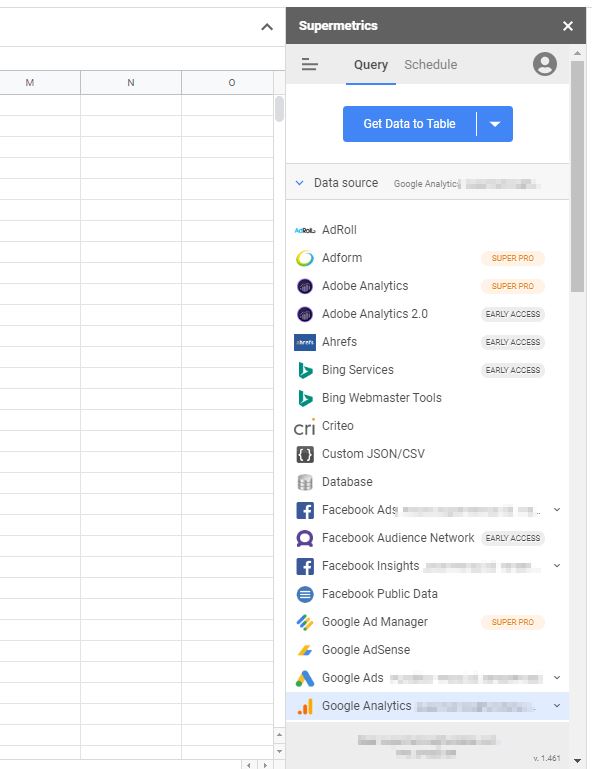Viewport: 592px width, 769px height.
Task: Collapse the Data source section chevron
Action: [299, 183]
